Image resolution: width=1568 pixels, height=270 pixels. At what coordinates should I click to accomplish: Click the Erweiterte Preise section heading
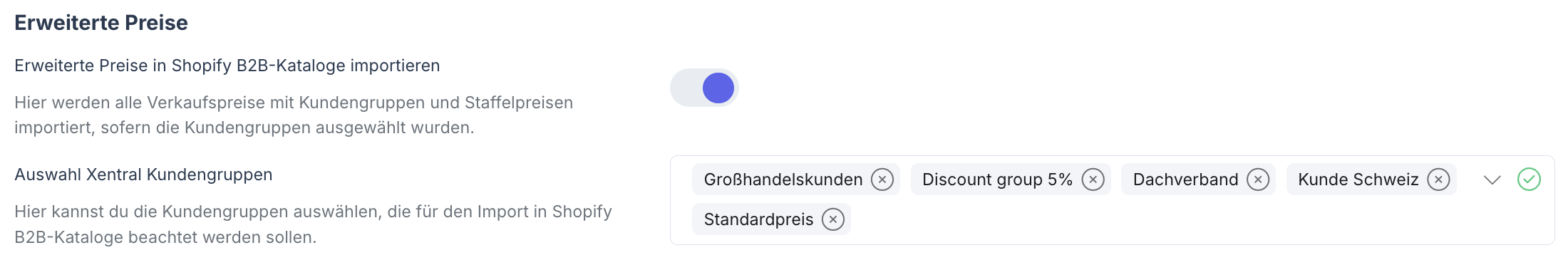click(101, 23)
